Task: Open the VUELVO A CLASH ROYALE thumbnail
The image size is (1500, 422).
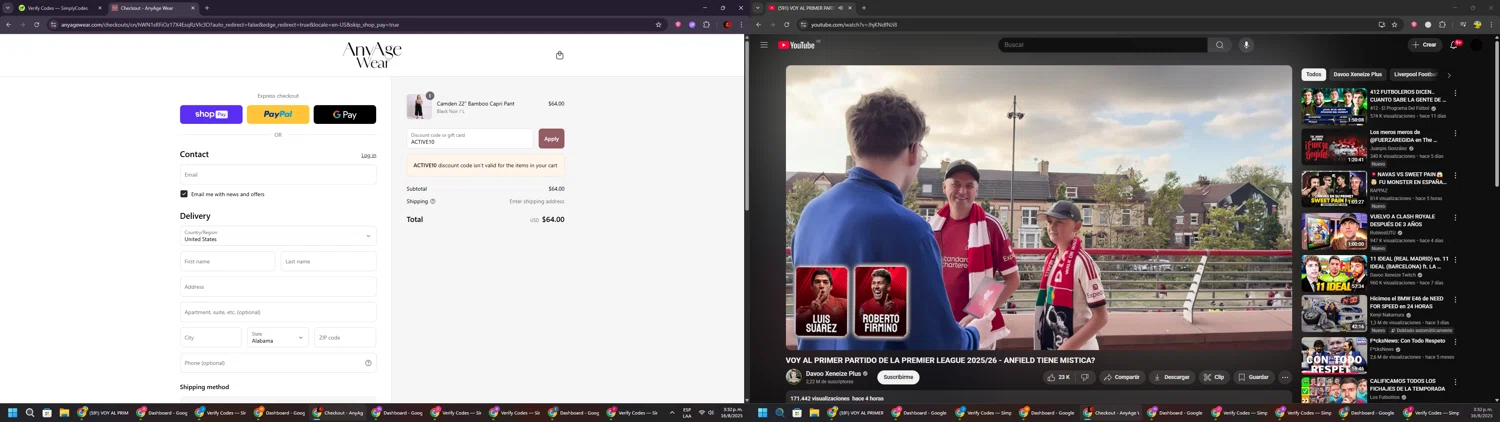Action: coord(1334,231)
